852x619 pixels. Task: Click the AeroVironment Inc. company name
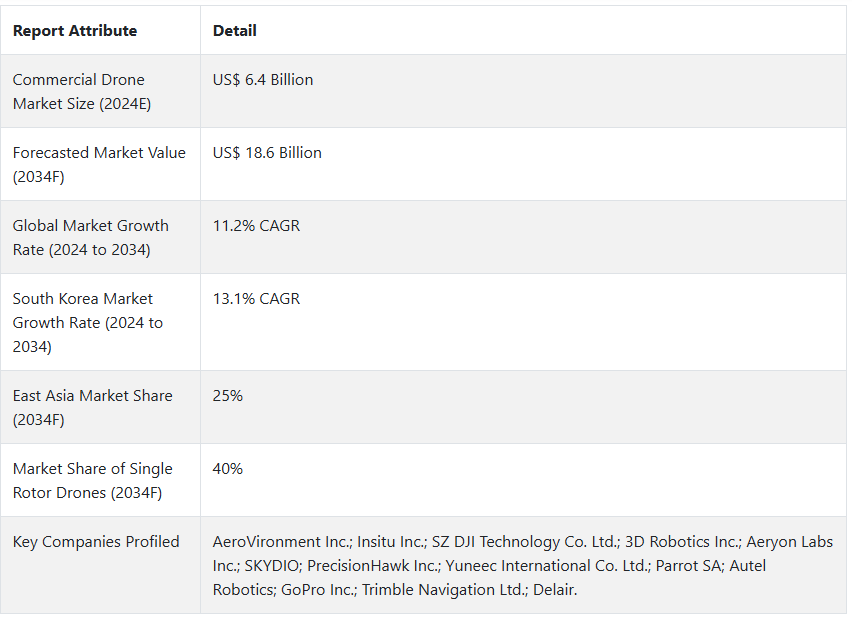tap(283, 542)
